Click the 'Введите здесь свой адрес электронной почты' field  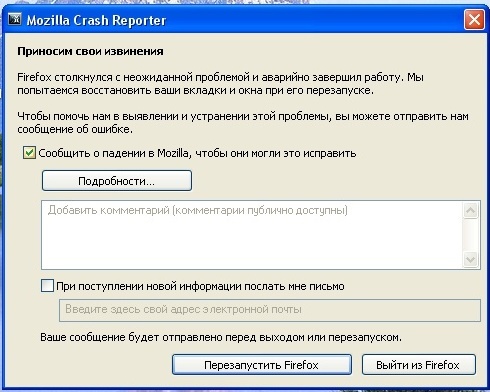tap(270, 310)
